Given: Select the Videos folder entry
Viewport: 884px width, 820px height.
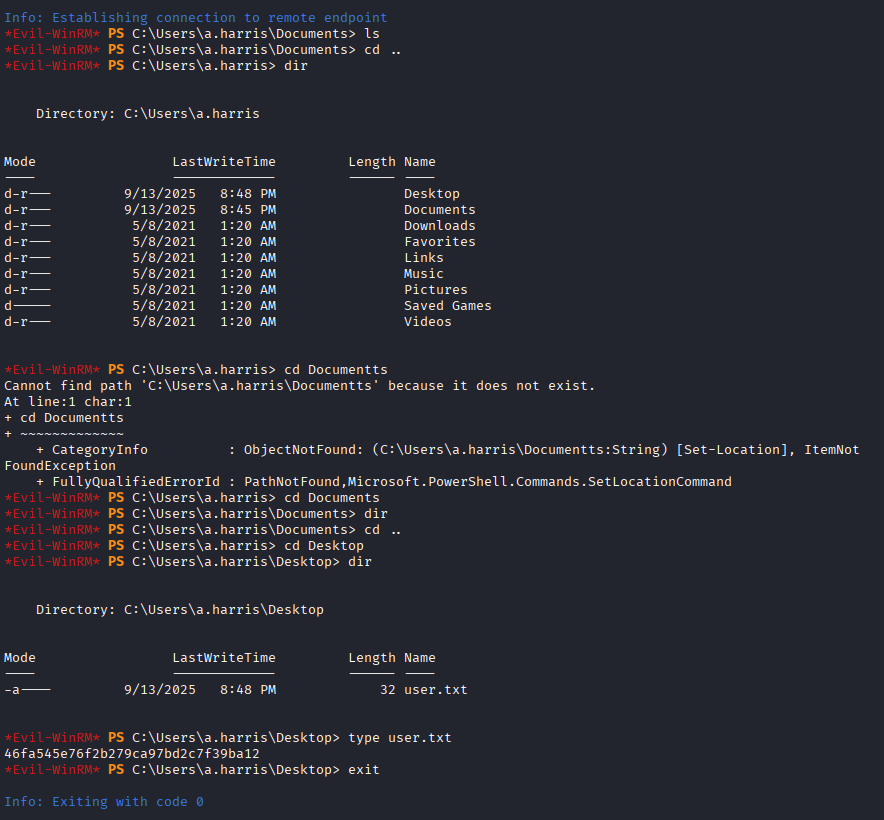Looking at the screenshot, I should point(427,322).
